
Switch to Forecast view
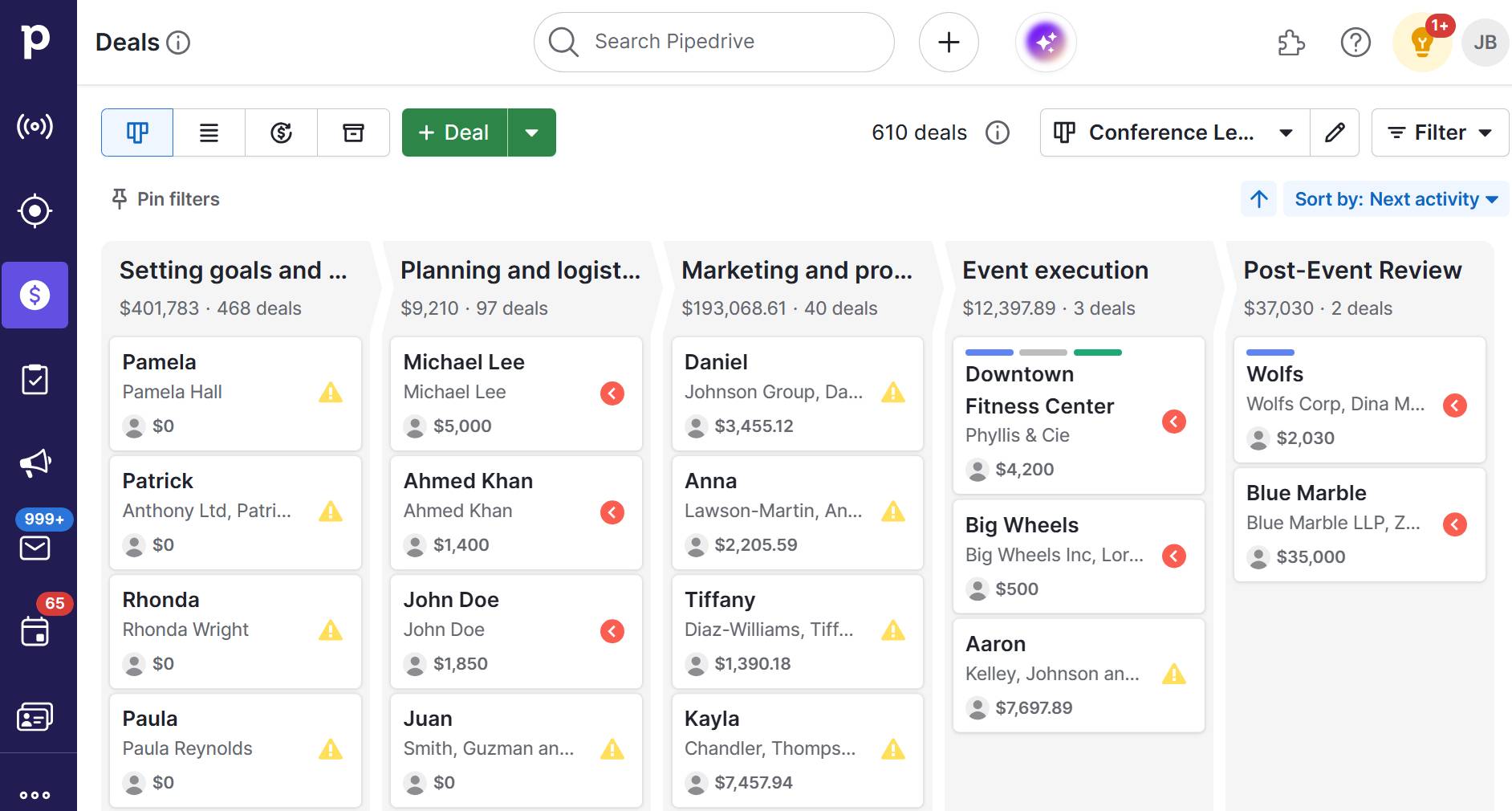coord(282,132)
